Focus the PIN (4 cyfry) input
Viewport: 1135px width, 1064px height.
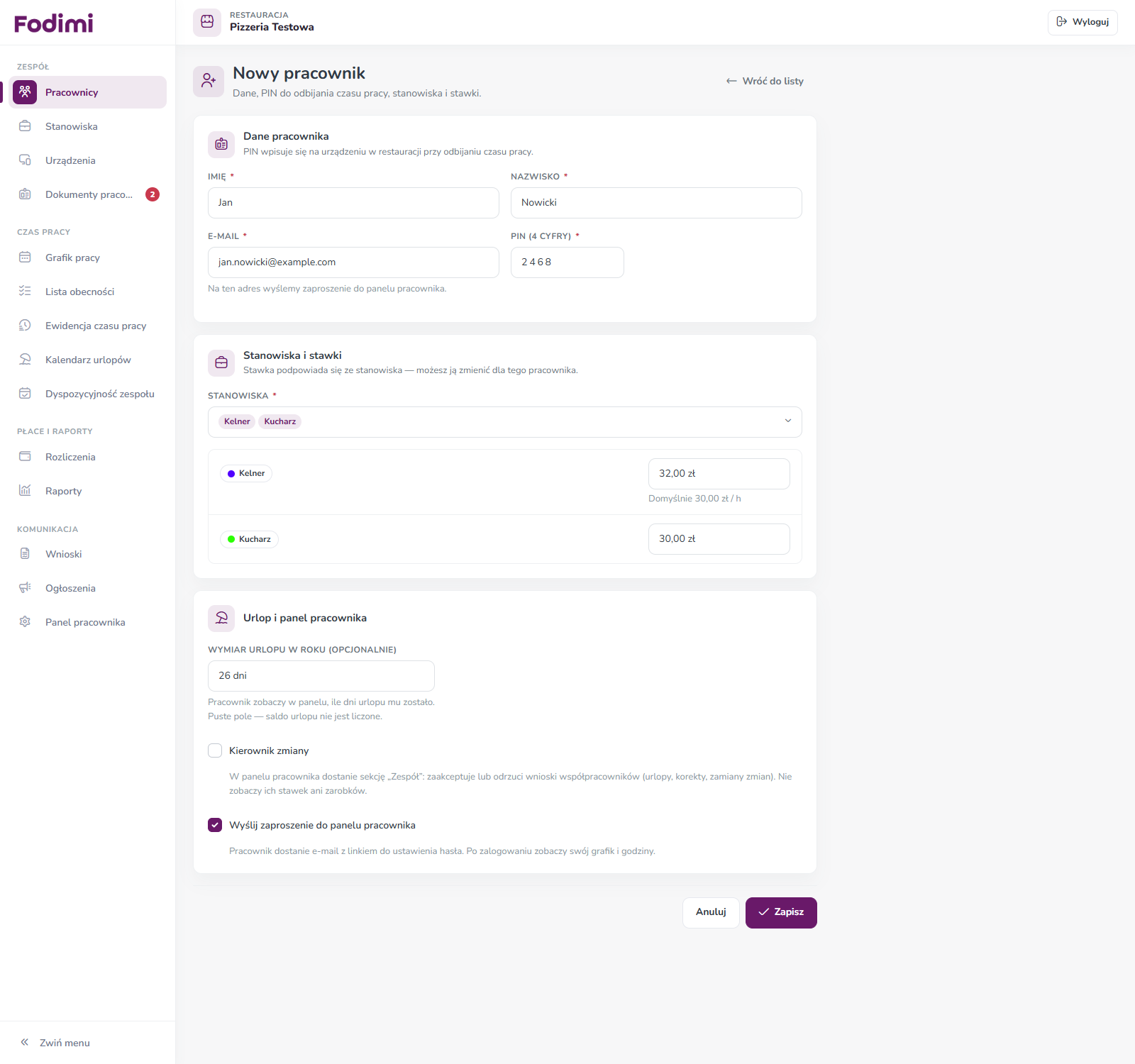click(567, 262)
